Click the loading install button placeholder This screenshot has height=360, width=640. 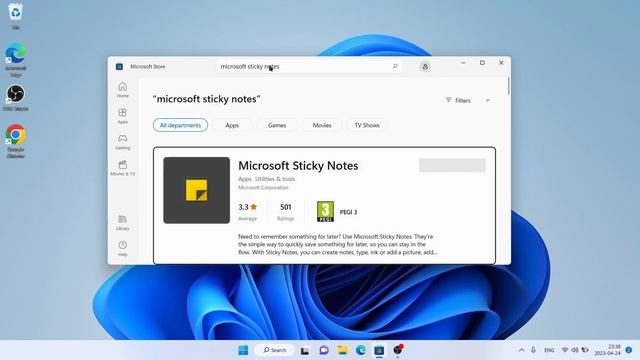coord(452,165)
